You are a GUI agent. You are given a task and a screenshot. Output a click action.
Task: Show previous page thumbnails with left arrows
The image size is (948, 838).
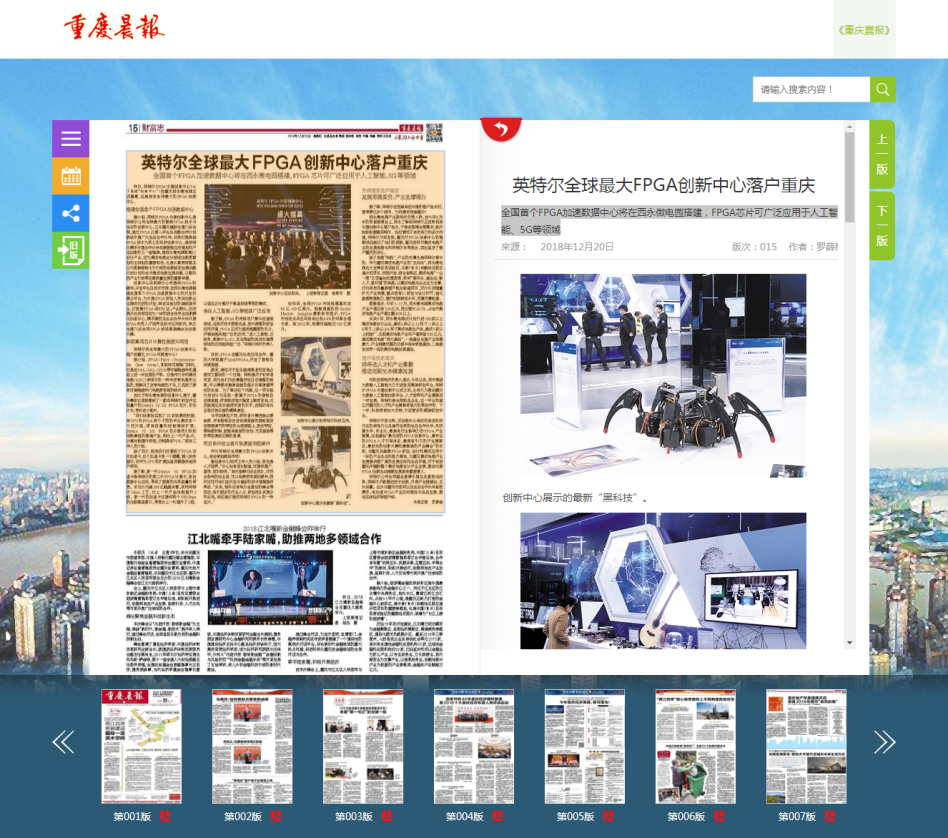click(63, 742)
